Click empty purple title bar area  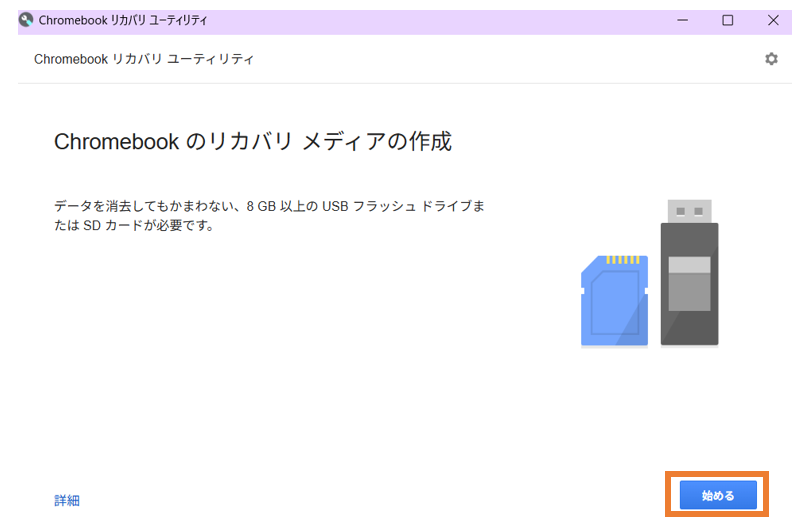450,20
